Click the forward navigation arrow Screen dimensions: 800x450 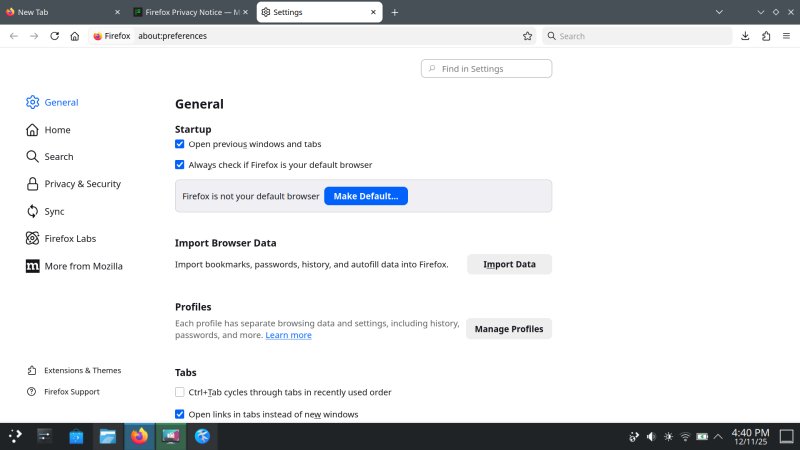[34, 36]
